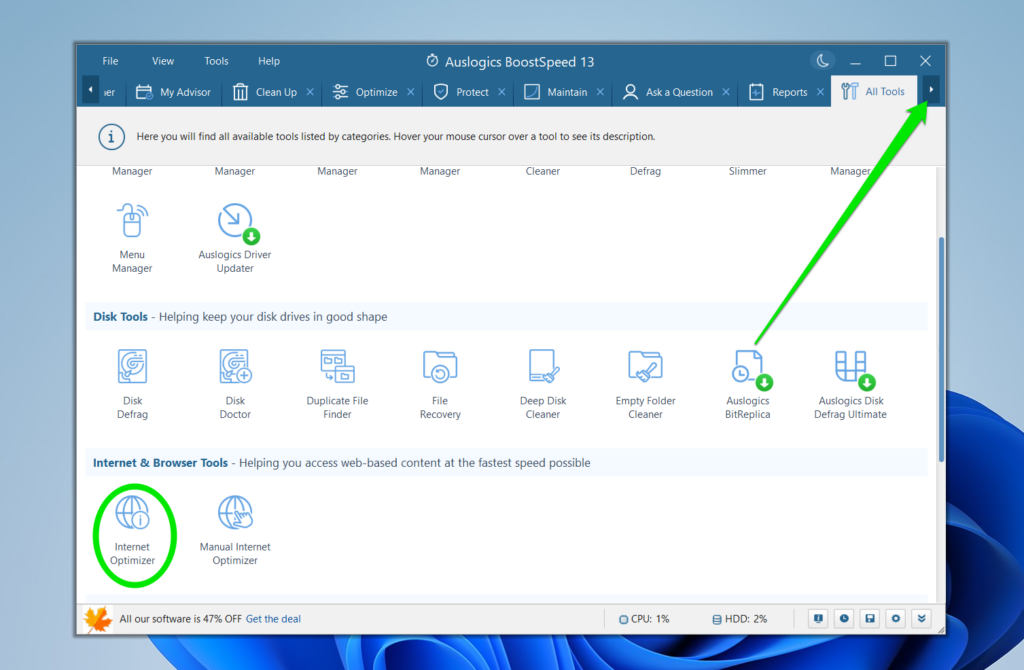Open settings gear in status bar
This screenshot has height=670, width=1024.
[895, 619]
